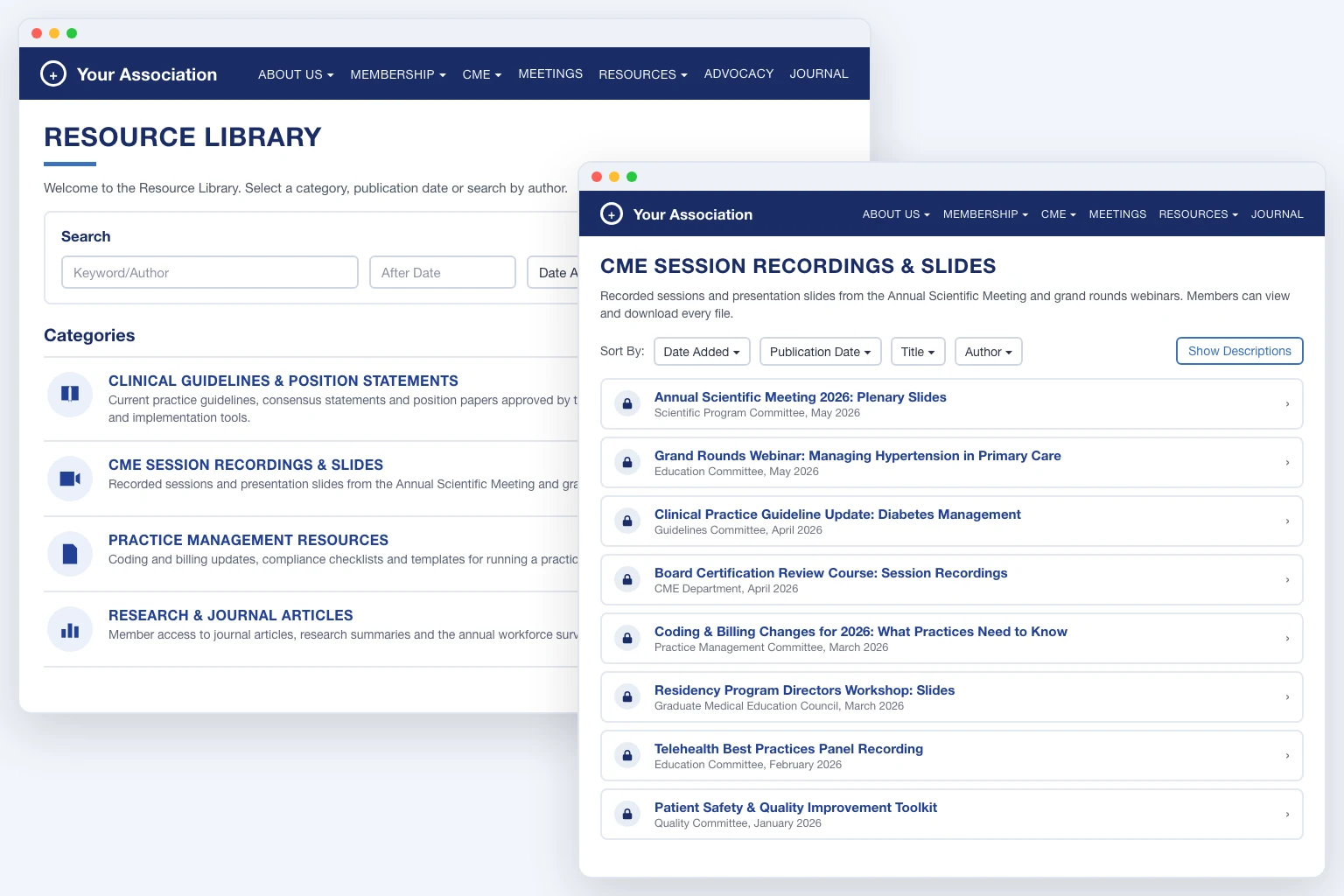
Task: Open JOURNAL in the front window navigation
Action: (1277, 214)
